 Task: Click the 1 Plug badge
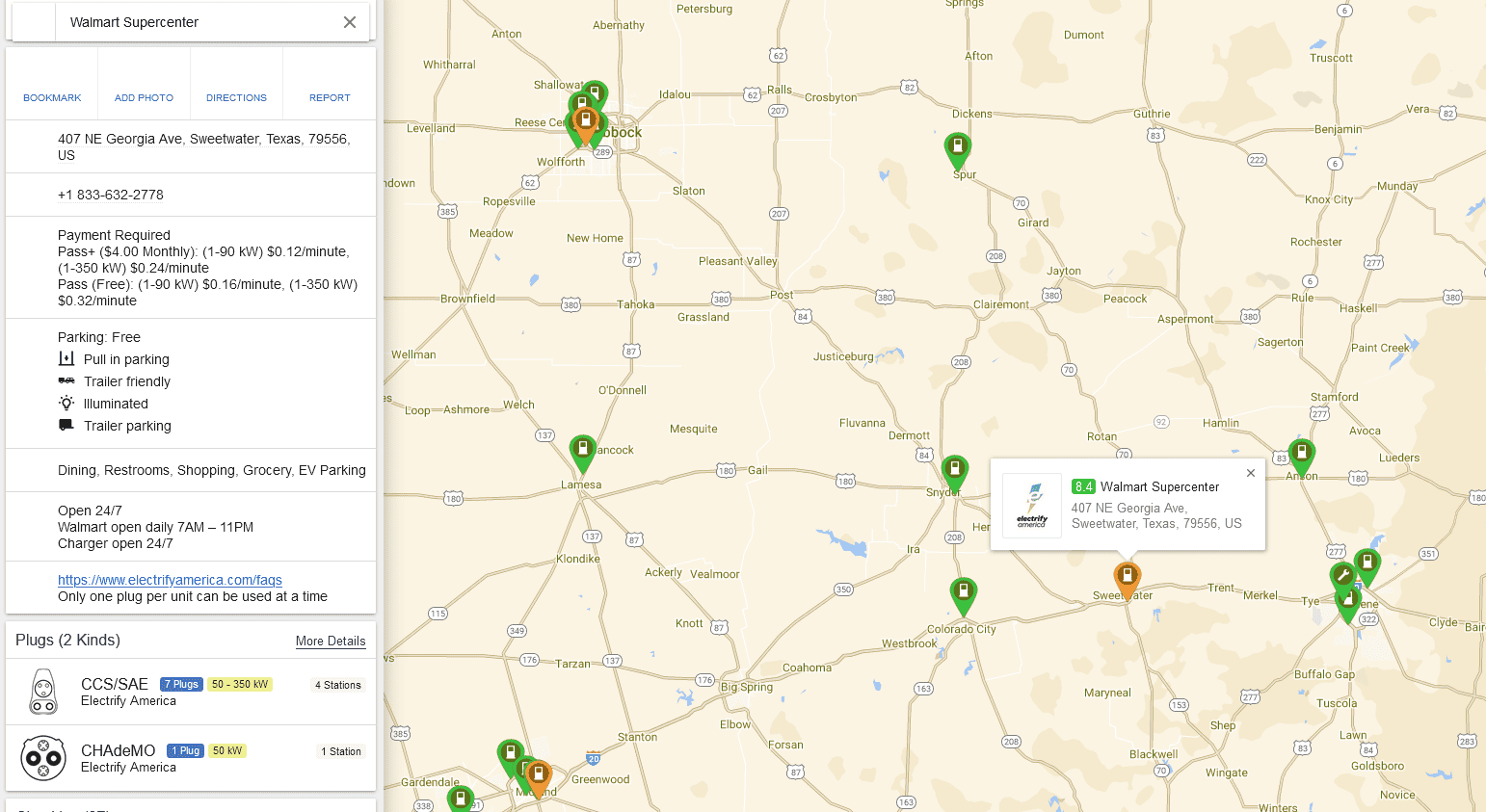(x=185, y=751)
